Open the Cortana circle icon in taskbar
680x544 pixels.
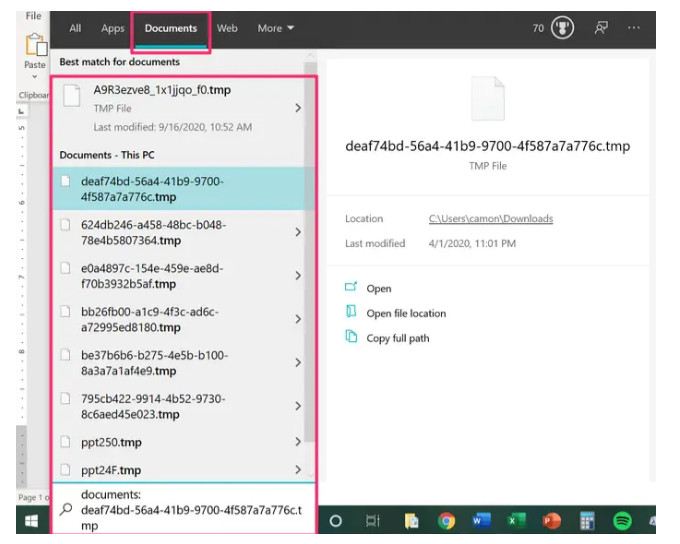point(336,521)
